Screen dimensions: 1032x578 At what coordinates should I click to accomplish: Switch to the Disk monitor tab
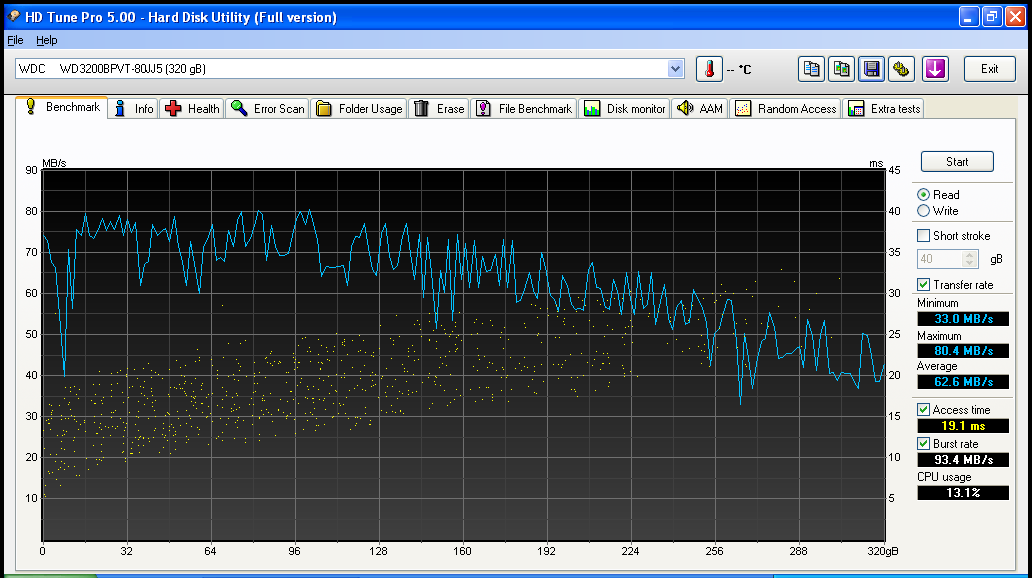pyautogui.click(x=625, y=109)
